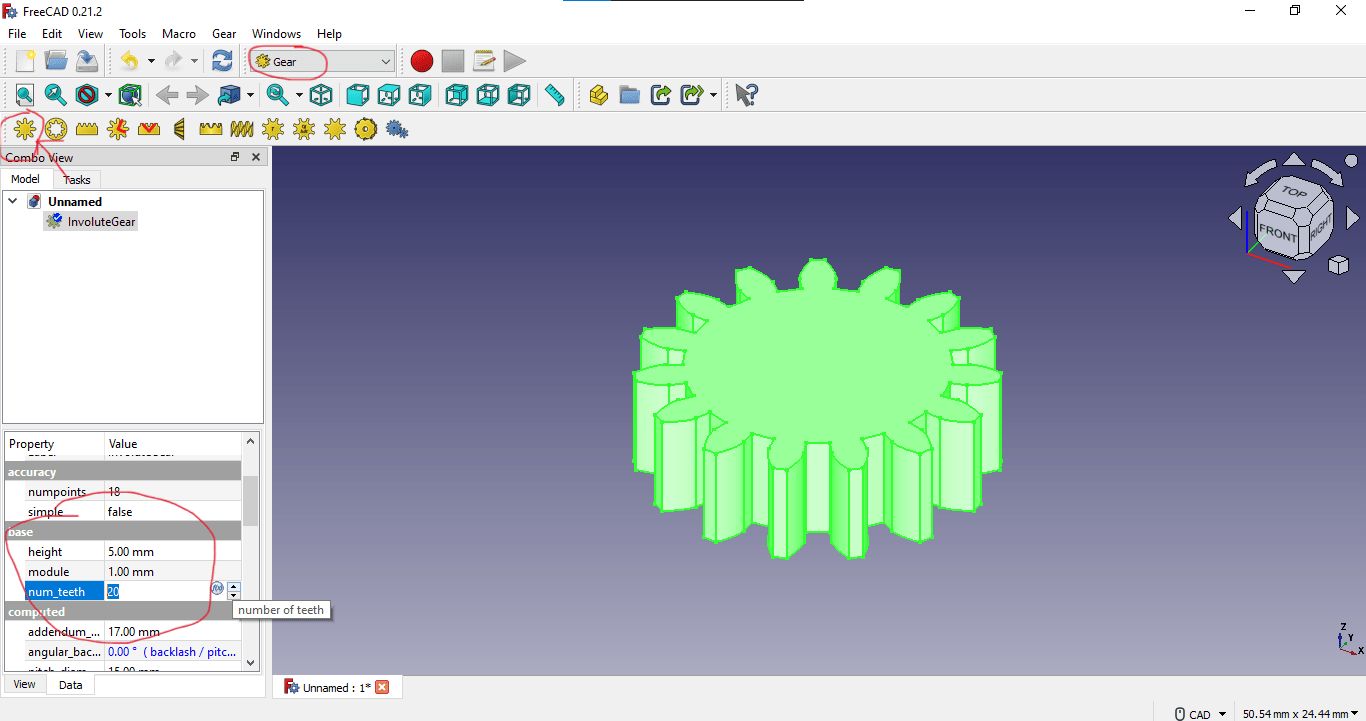The image size is (1366, 721).
Task: Open the Edit menu
Action: 52,34
